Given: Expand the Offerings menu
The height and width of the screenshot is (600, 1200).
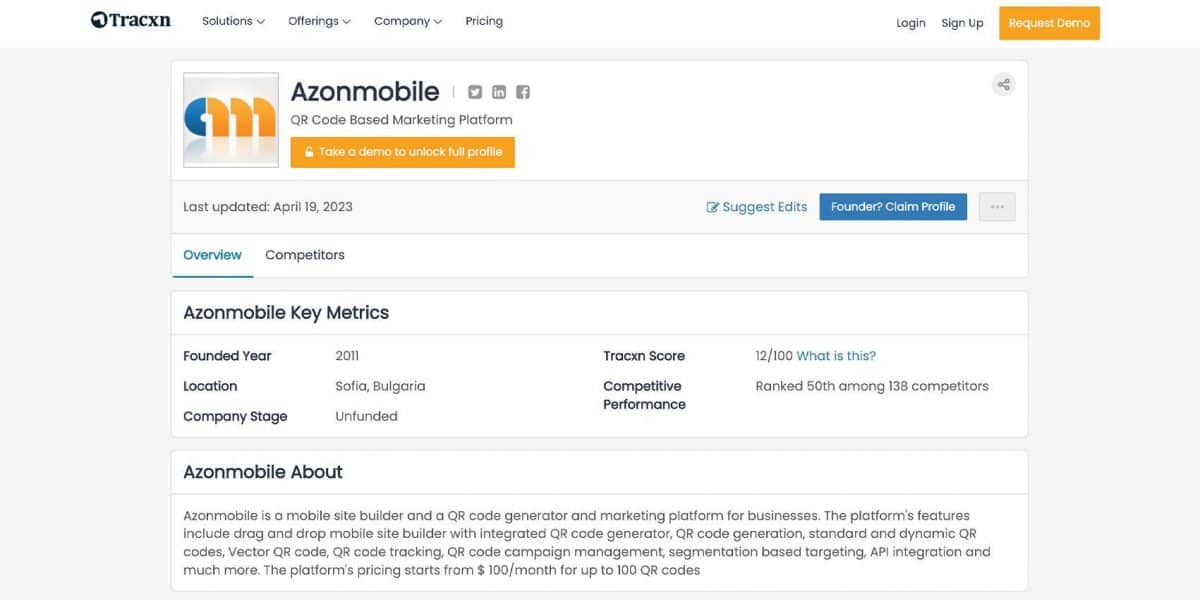Looking at the screenshot, I should [319, 21].
